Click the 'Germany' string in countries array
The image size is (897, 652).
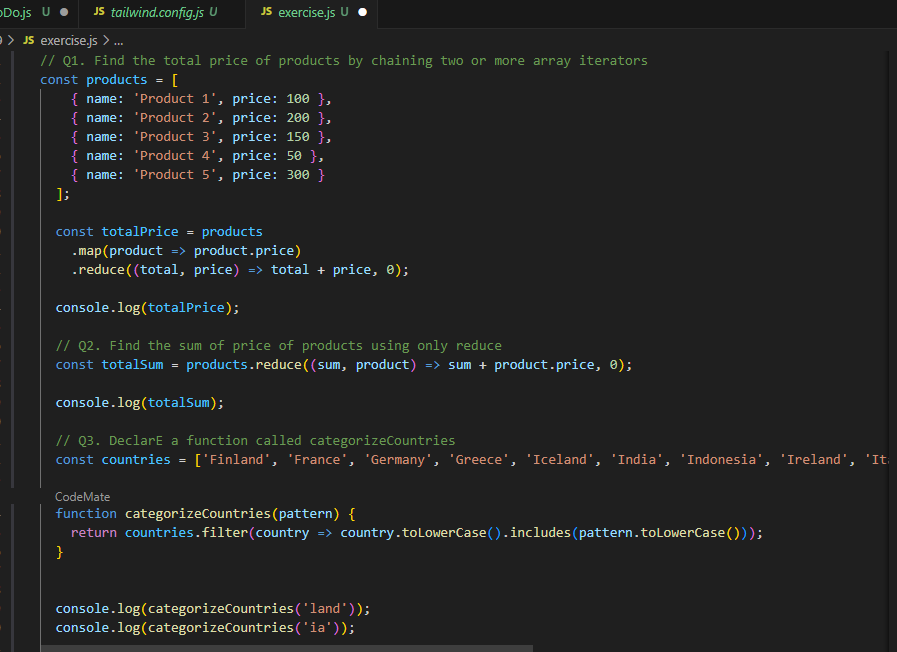(398, 459)
